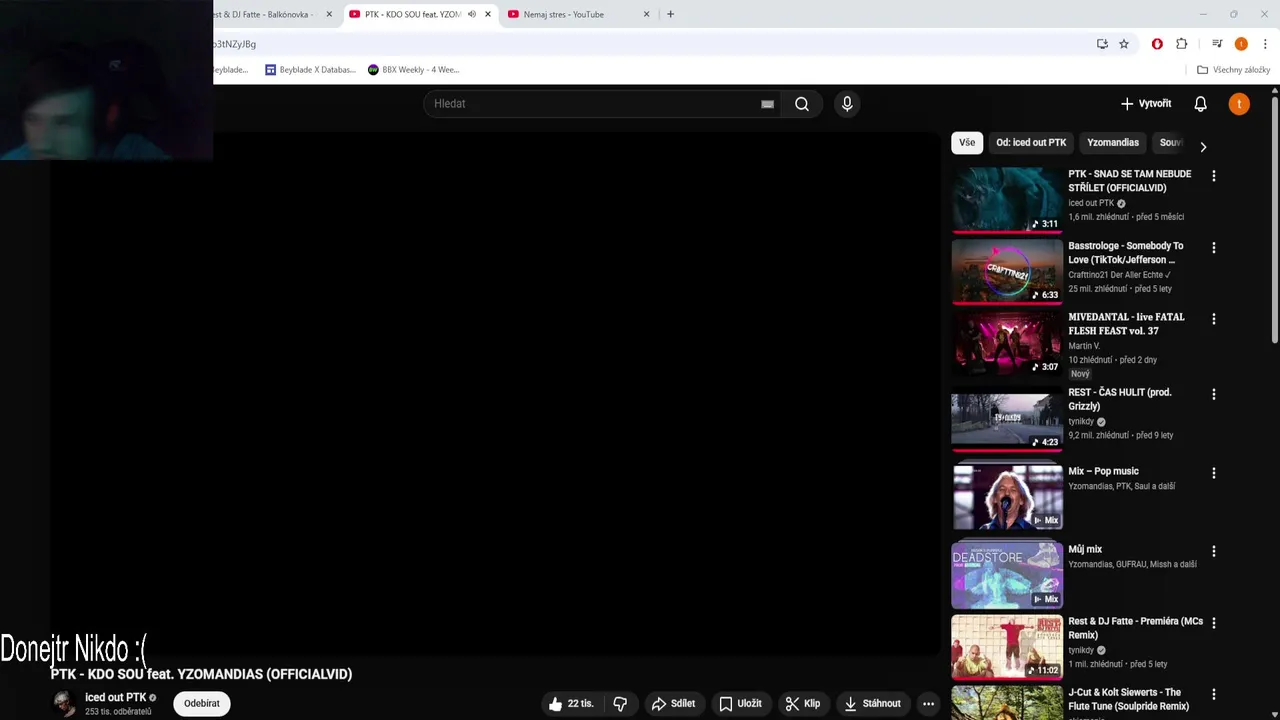The width and height of the screenshot is (1280, 720).
Task: Open the red Opera-style extension icon
Action: pyautogui.click(x=1157, y=44)
